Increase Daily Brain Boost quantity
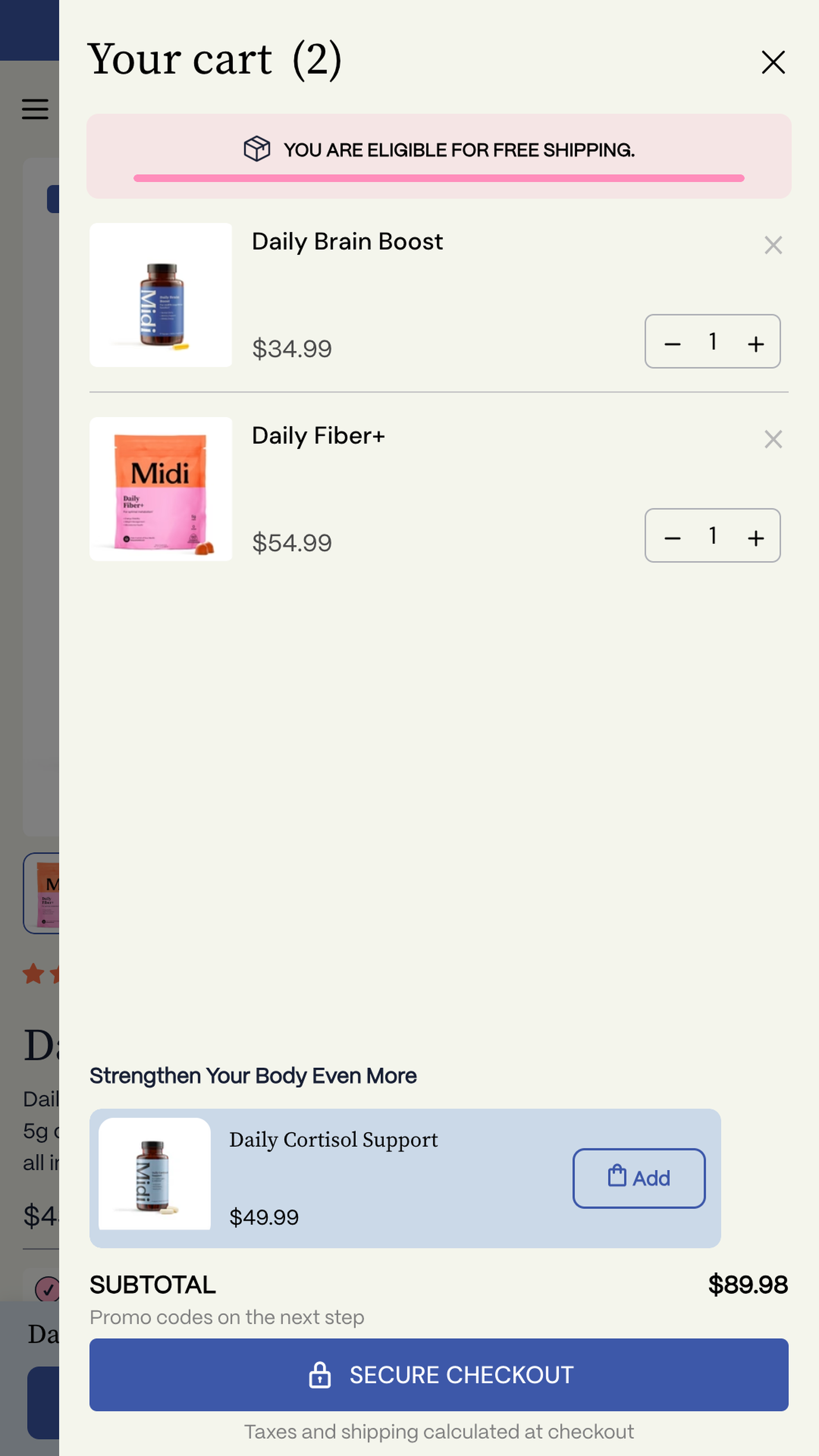 click(x=756, y=343)
